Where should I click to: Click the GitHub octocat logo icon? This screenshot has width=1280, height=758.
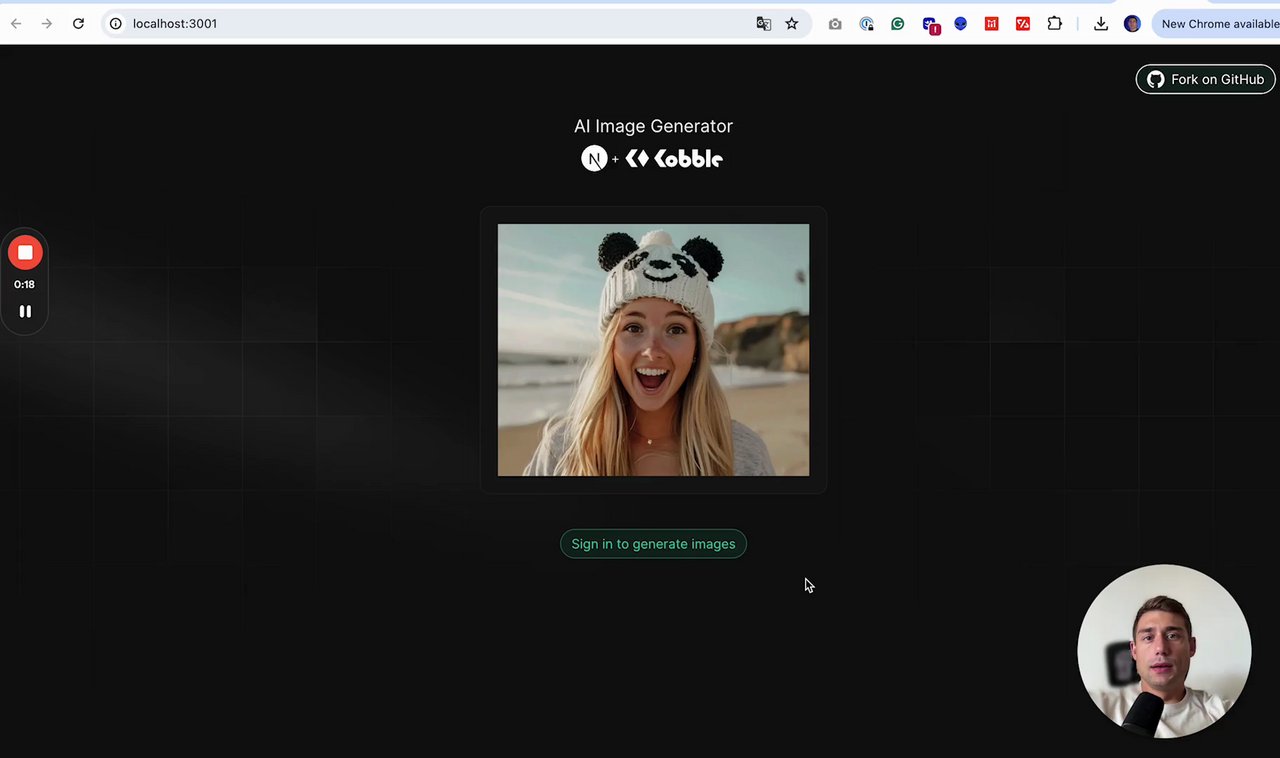point(1156,79)
